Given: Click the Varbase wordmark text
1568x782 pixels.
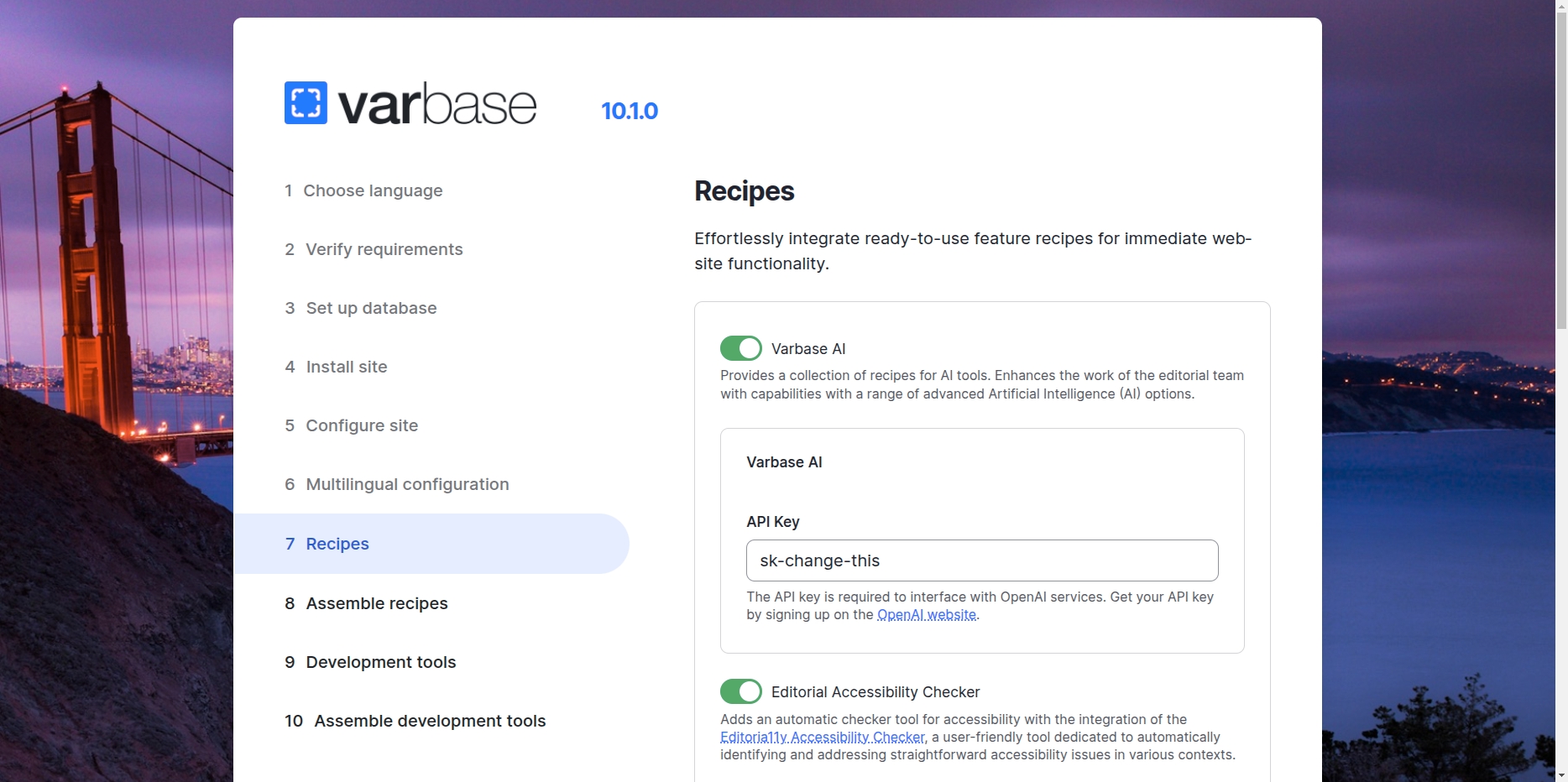Looking at the screenshot, I should coord(436,105).
